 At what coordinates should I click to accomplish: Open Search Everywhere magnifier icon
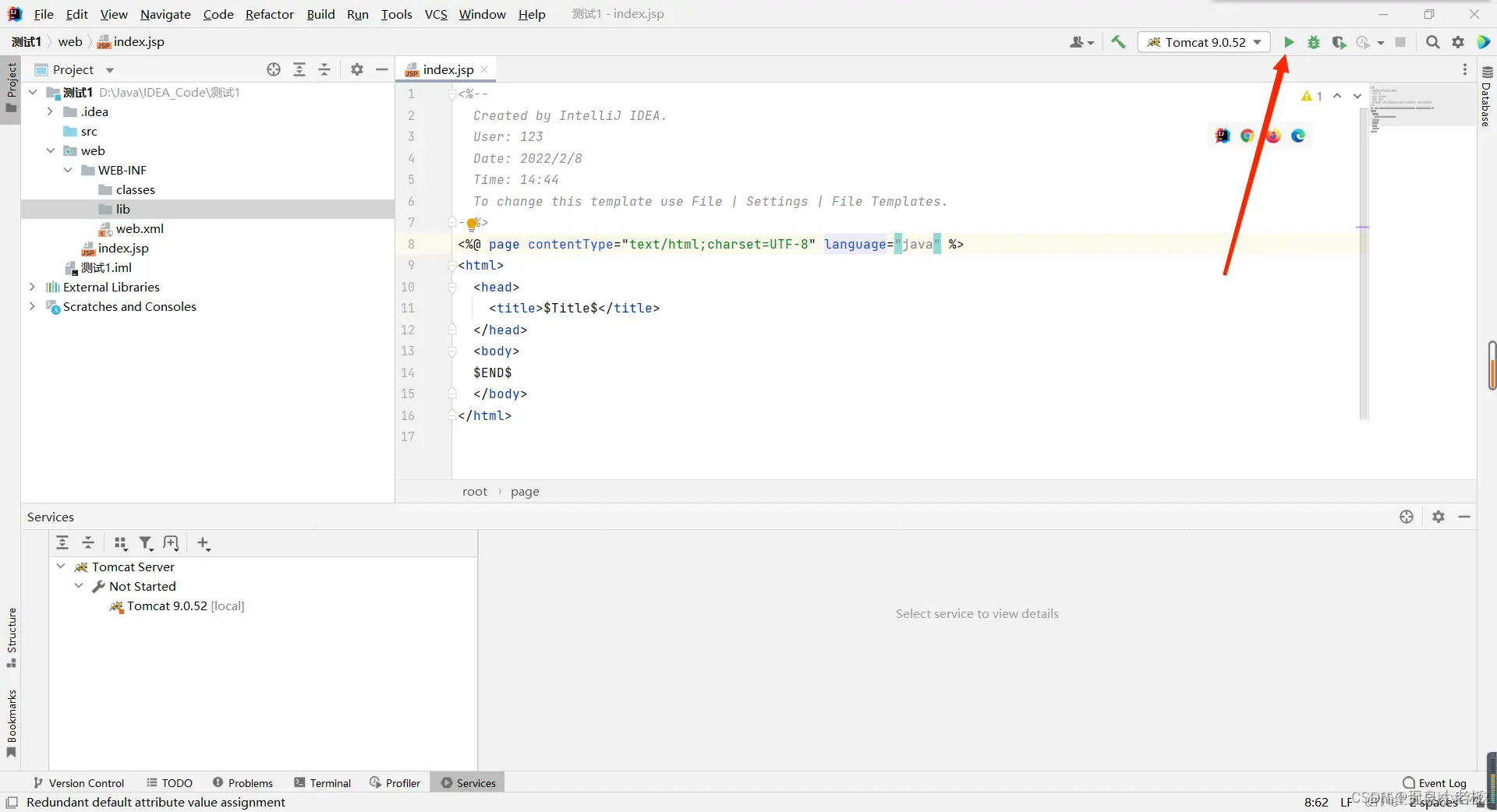point(1432,42)
